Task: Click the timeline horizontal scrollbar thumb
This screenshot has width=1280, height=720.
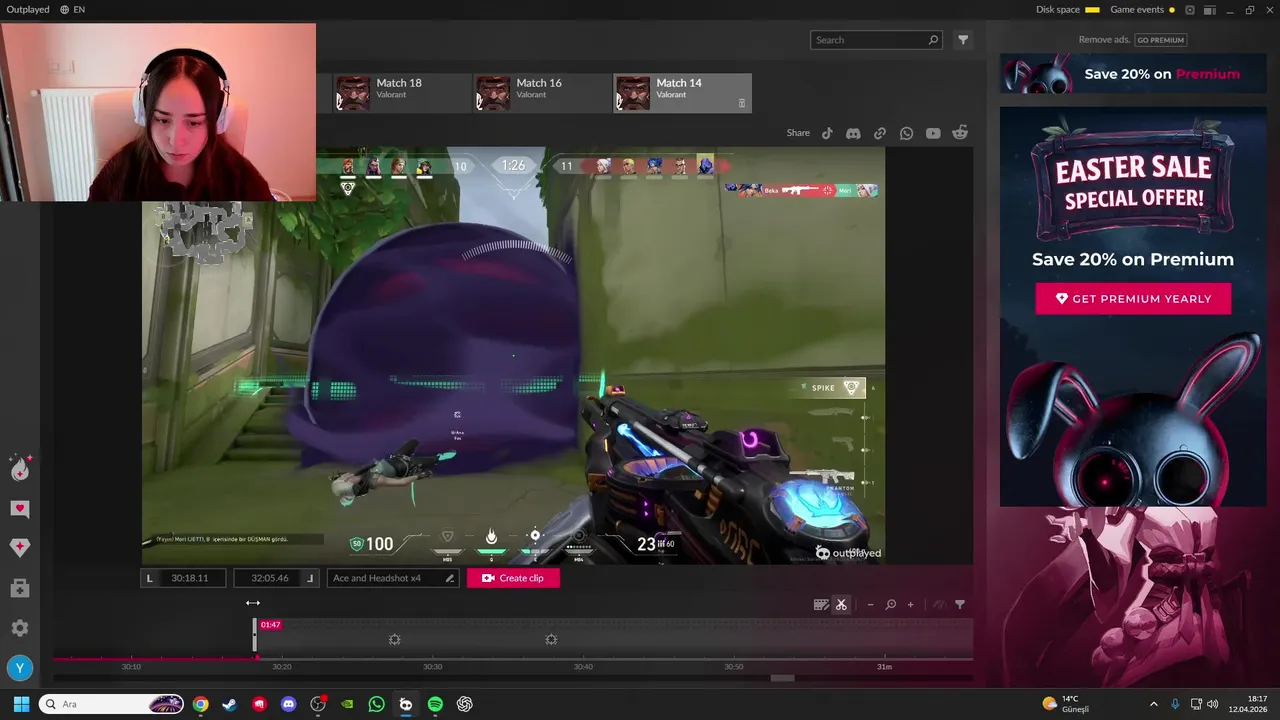Action: tap(782, 678)
